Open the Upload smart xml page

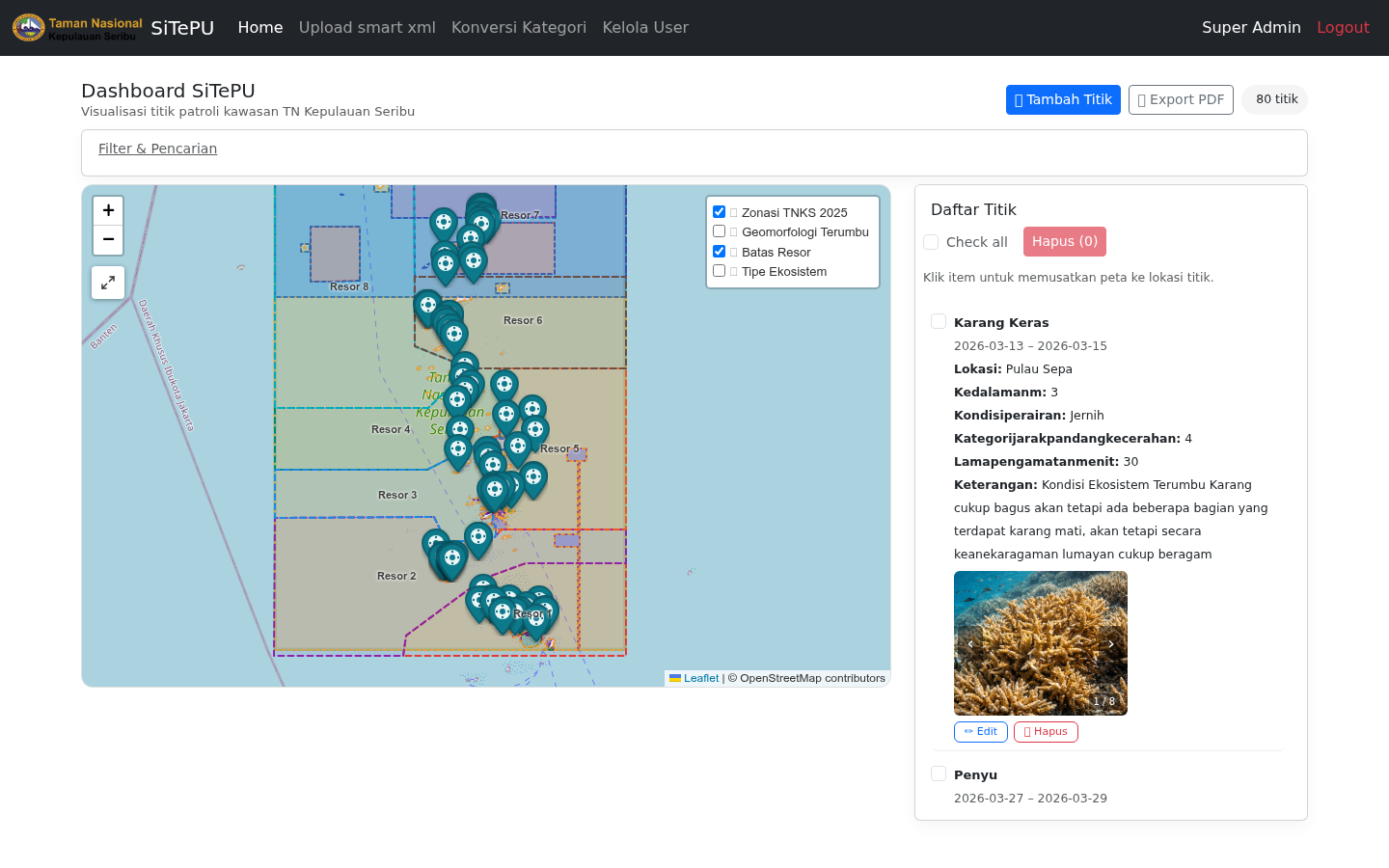click(x=368, y=28)
